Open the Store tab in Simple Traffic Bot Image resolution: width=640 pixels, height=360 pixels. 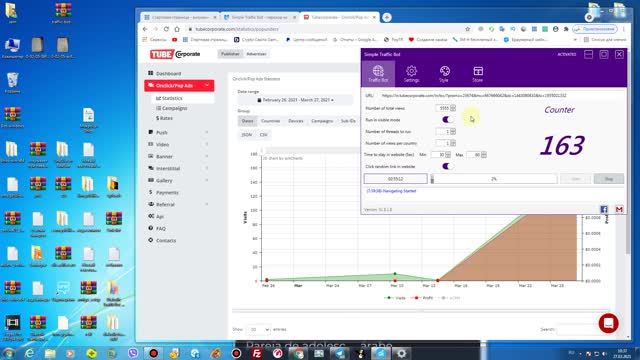point(478,74)
